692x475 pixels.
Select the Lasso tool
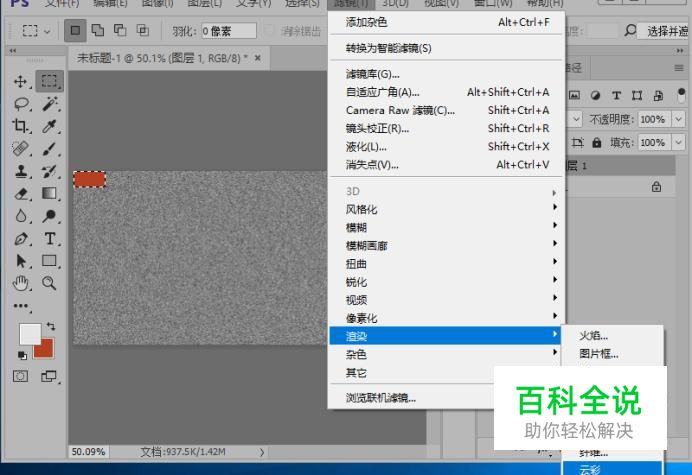21,104
